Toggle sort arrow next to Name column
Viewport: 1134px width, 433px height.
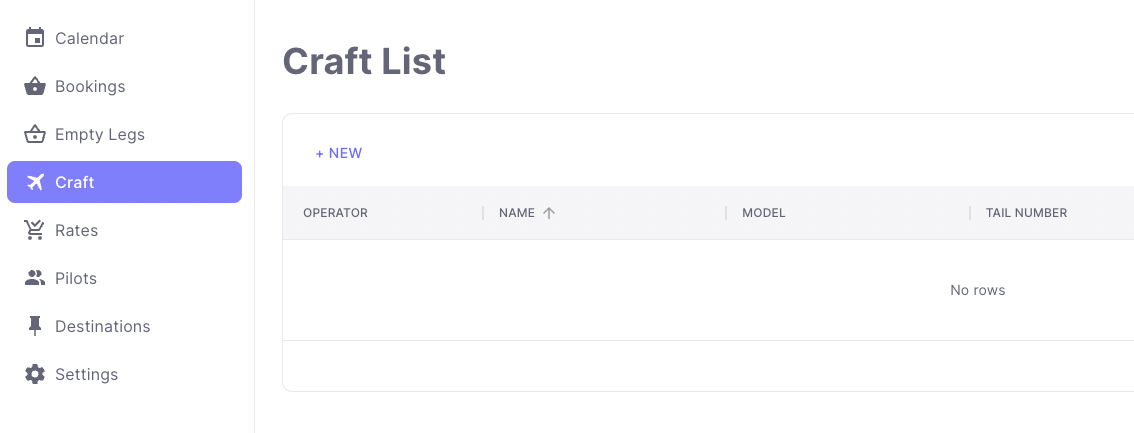549,213
